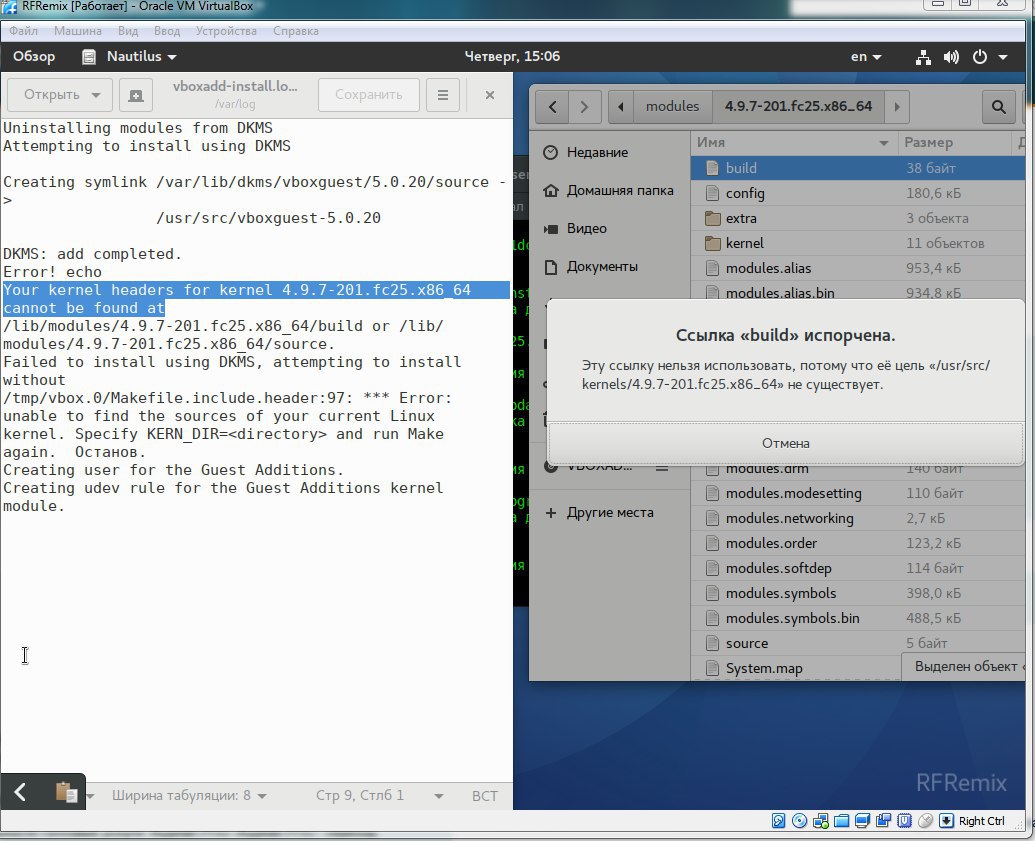Click the VirtualBox display status icon
This screenshot has height=841, width=1035.
[862, 821]
